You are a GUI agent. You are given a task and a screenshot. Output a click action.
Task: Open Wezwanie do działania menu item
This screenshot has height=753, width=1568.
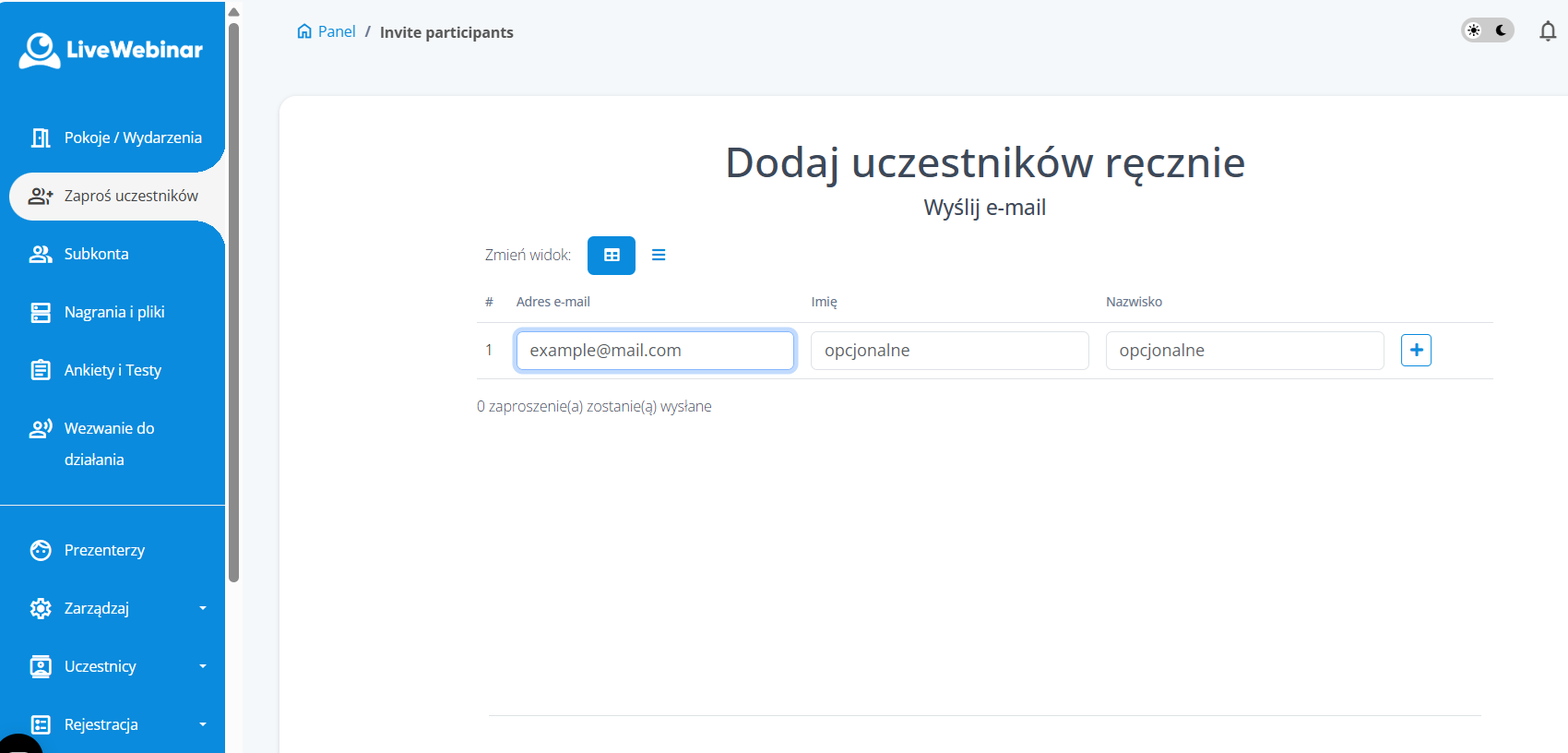coord(109,443)
